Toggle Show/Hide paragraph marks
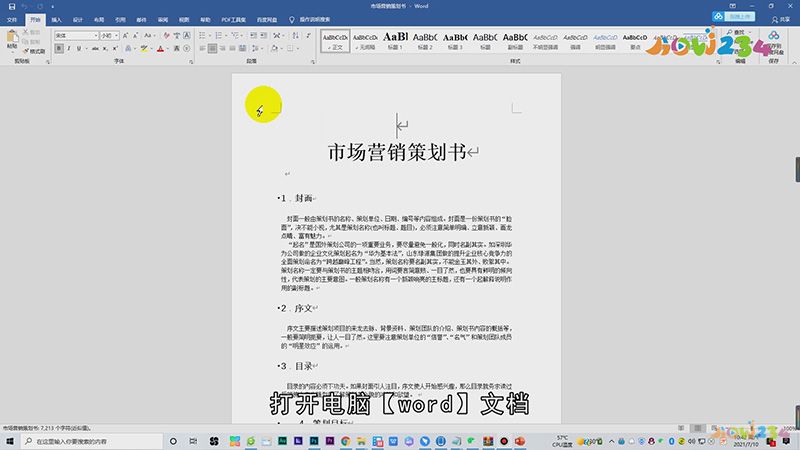 point(308,35)
